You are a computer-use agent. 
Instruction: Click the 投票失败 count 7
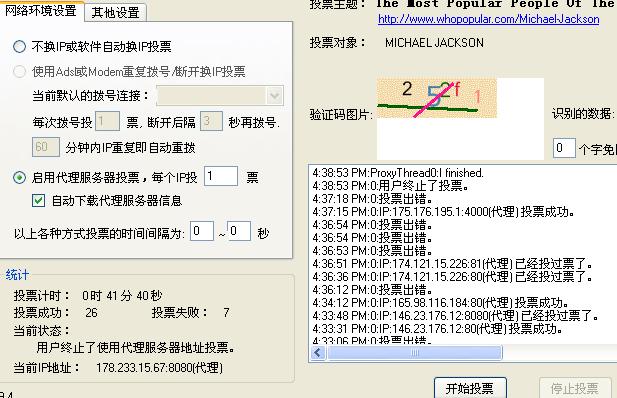(226, 313)
